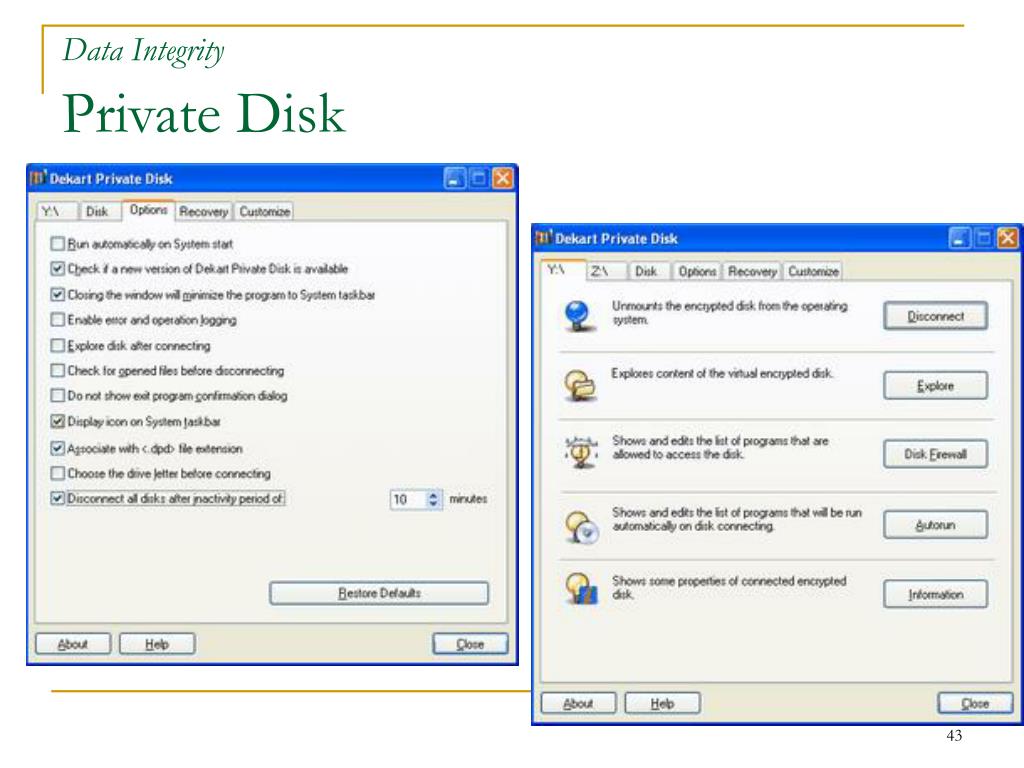Close the left window with red X
This screenshot has width=1024, height=768.
point(502,178)
